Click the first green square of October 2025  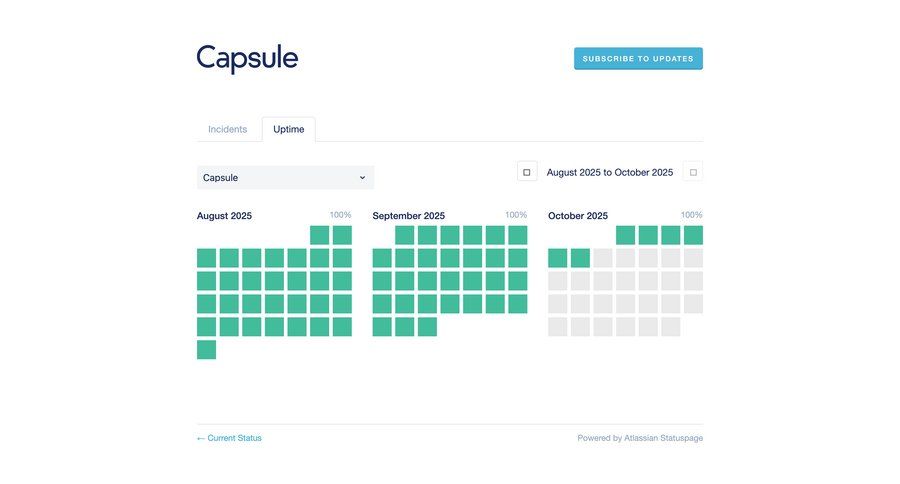[625, 235]
